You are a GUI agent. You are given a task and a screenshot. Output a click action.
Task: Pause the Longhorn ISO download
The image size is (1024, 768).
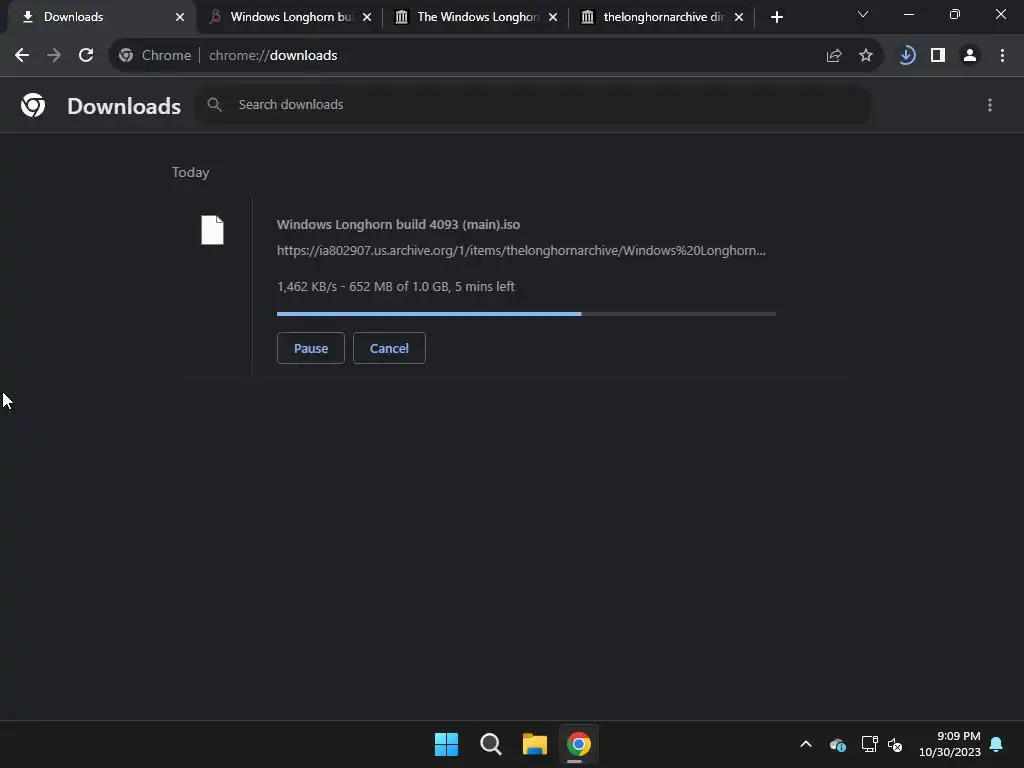pyautogui.click(x=311, y=348)
